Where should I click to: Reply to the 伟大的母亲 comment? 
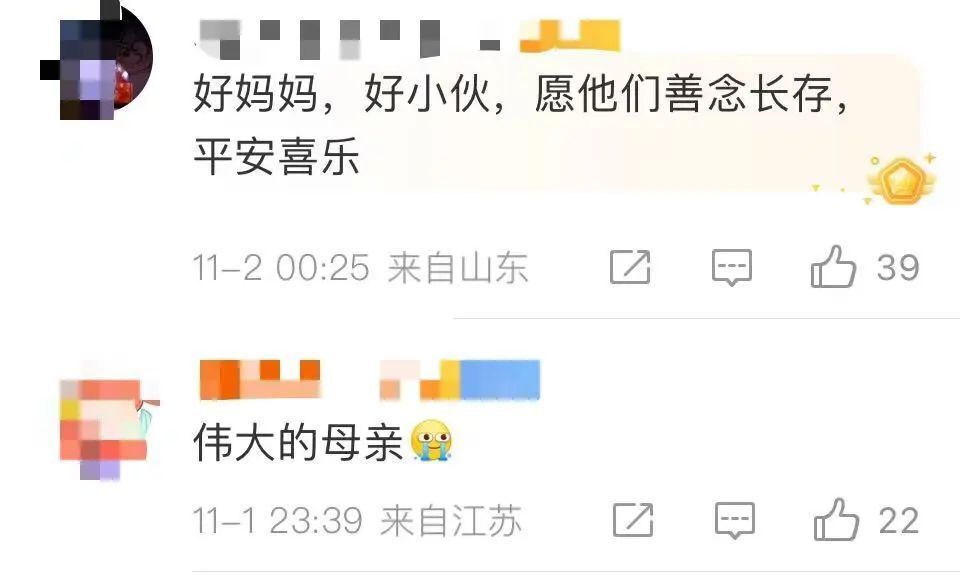coord(735,520)
